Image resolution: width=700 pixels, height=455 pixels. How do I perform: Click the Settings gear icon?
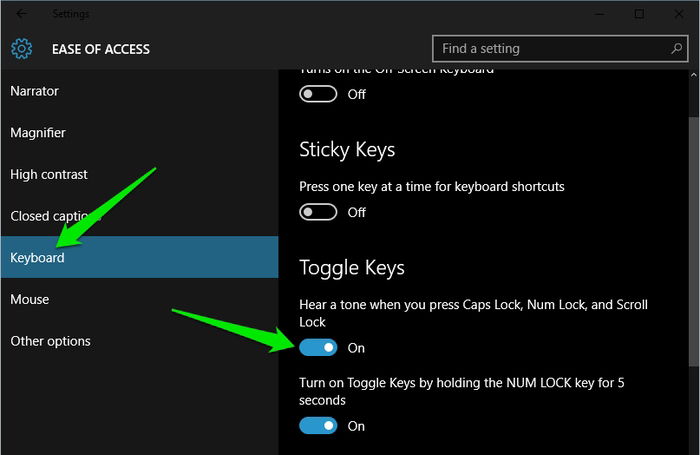click(x=21, y=49)
